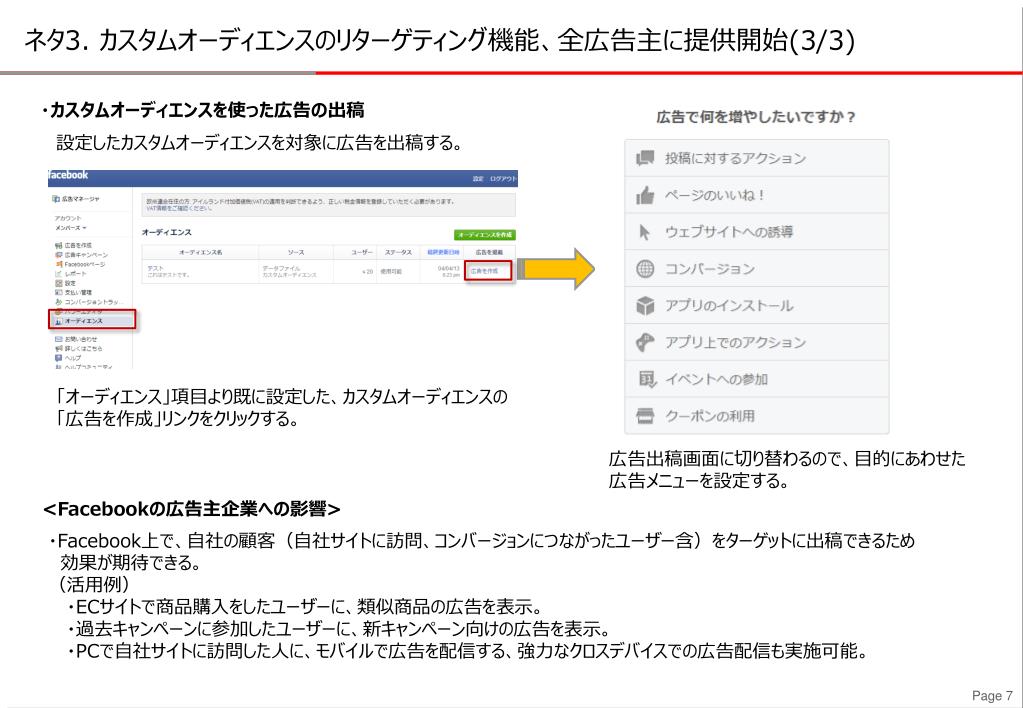Click the speech bubble icon for 投稿に対するアクション

(645, 158)
